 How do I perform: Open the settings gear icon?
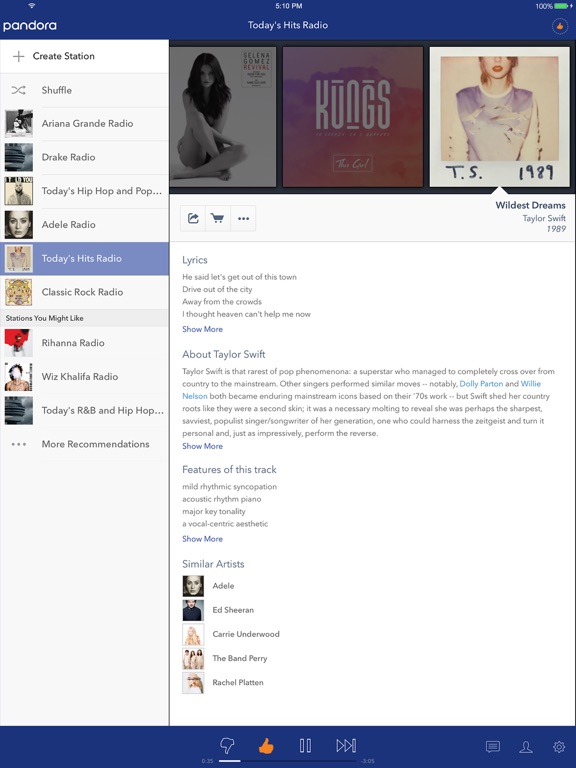pos(559,746)
